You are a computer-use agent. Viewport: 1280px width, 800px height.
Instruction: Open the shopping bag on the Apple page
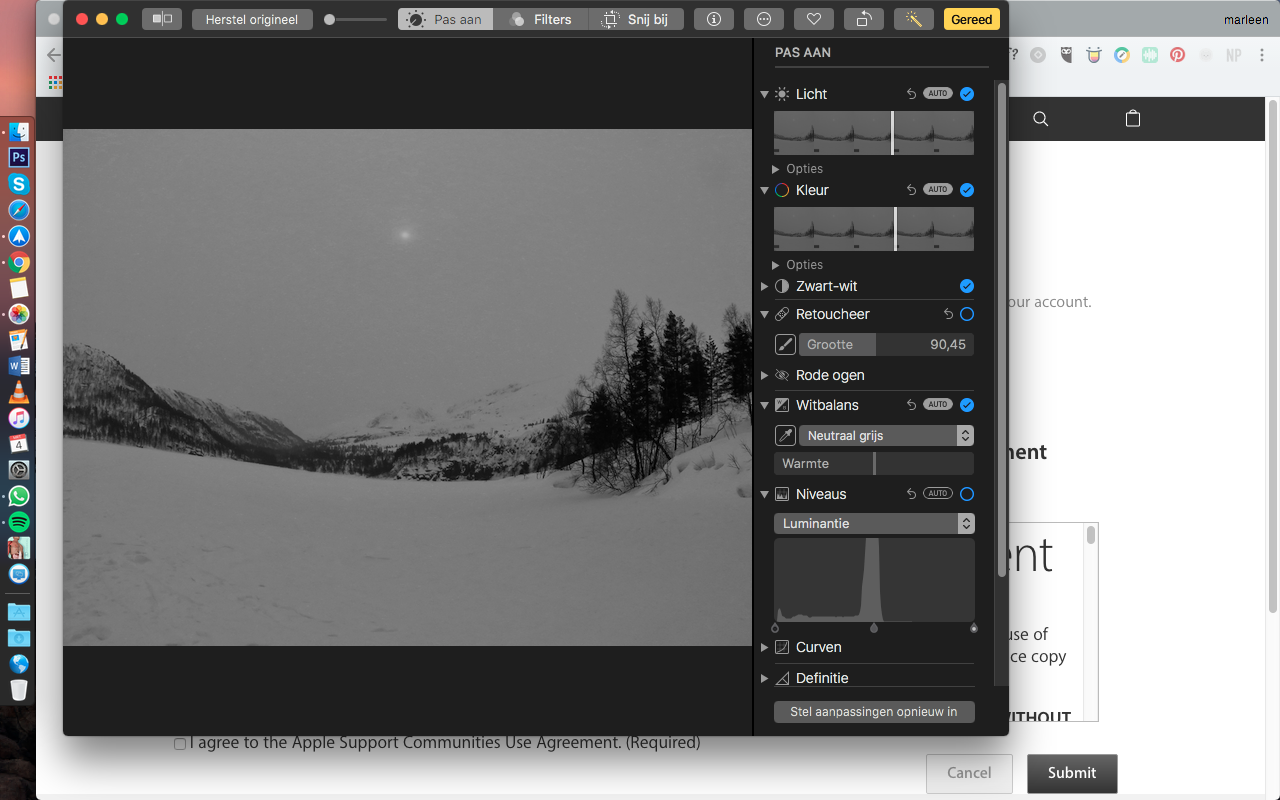1133,119
